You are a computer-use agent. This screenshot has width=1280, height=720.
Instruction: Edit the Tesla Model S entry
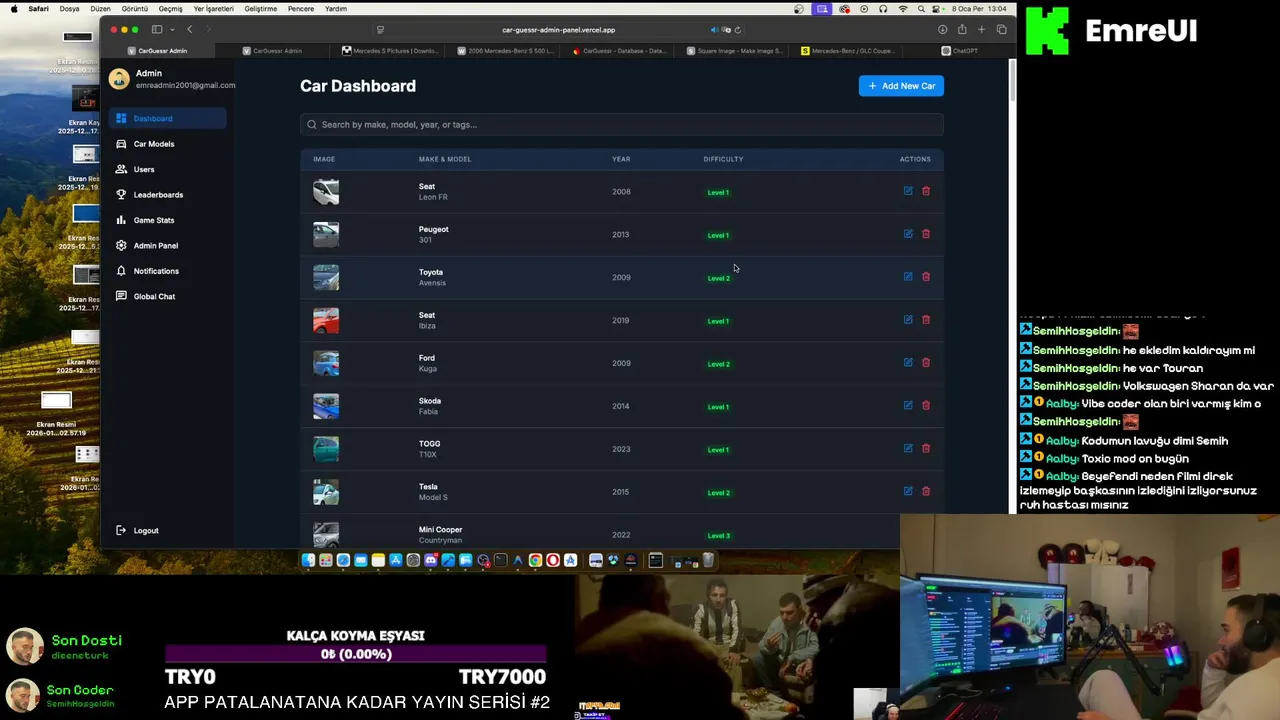(908, 491)
